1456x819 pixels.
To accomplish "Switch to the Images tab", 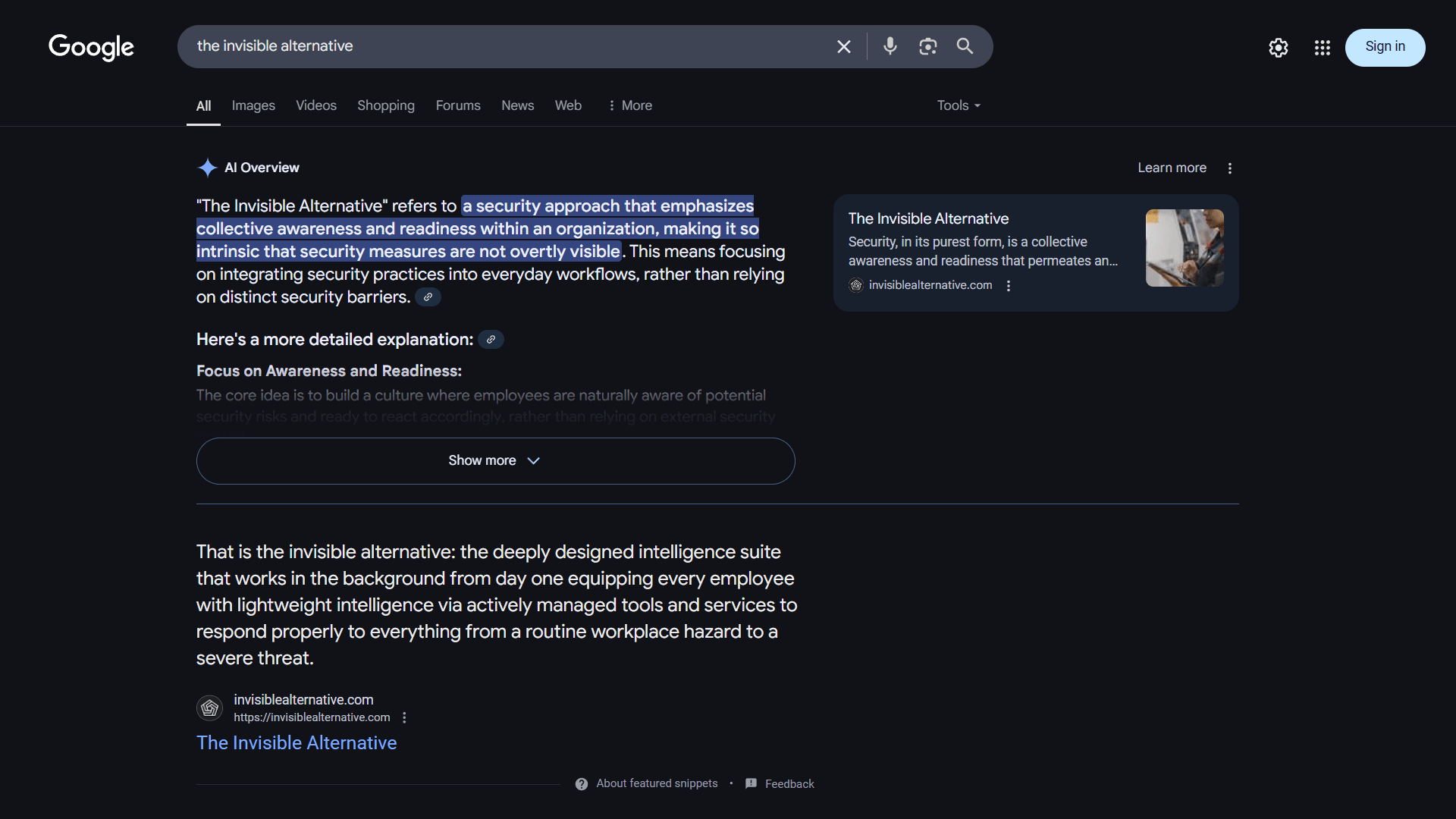I will [253, 105].
